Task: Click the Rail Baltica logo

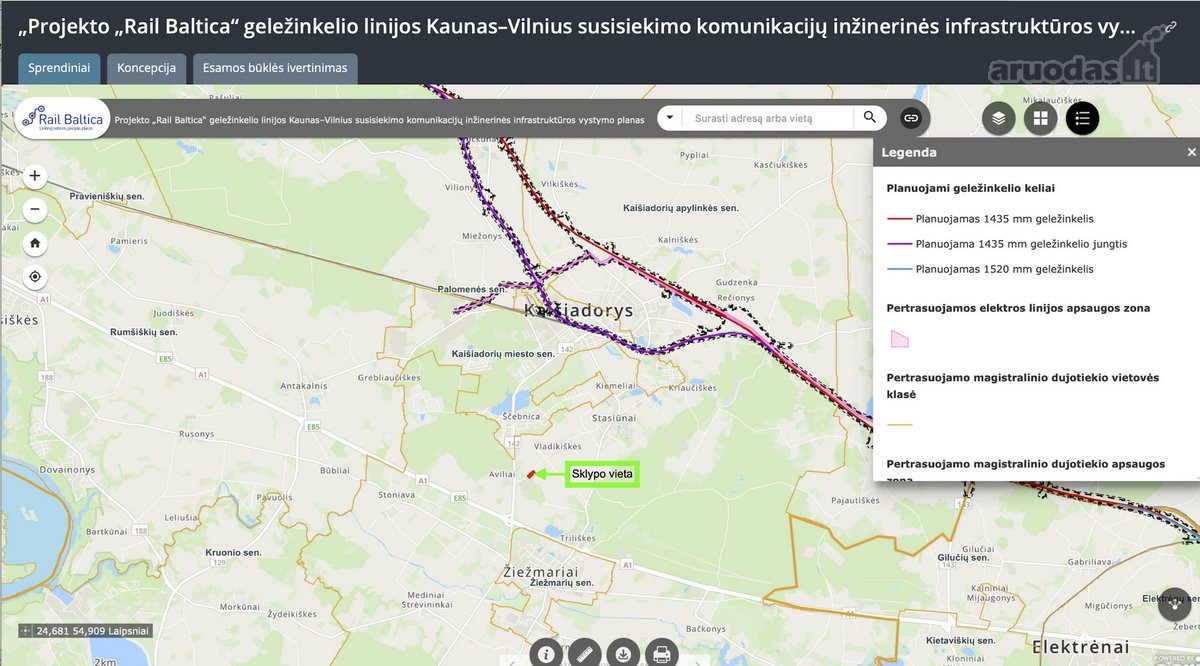Action: tap(61, 118)
